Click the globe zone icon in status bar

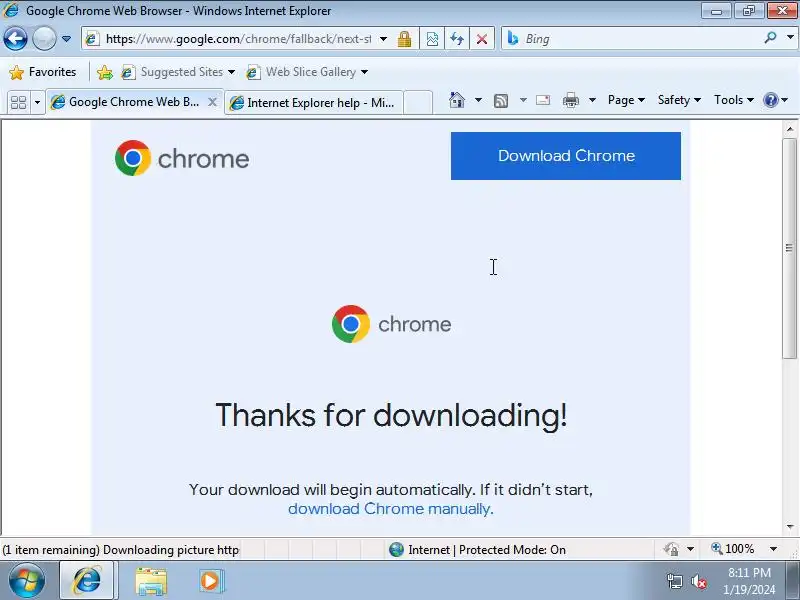click(x=396, y=549)
